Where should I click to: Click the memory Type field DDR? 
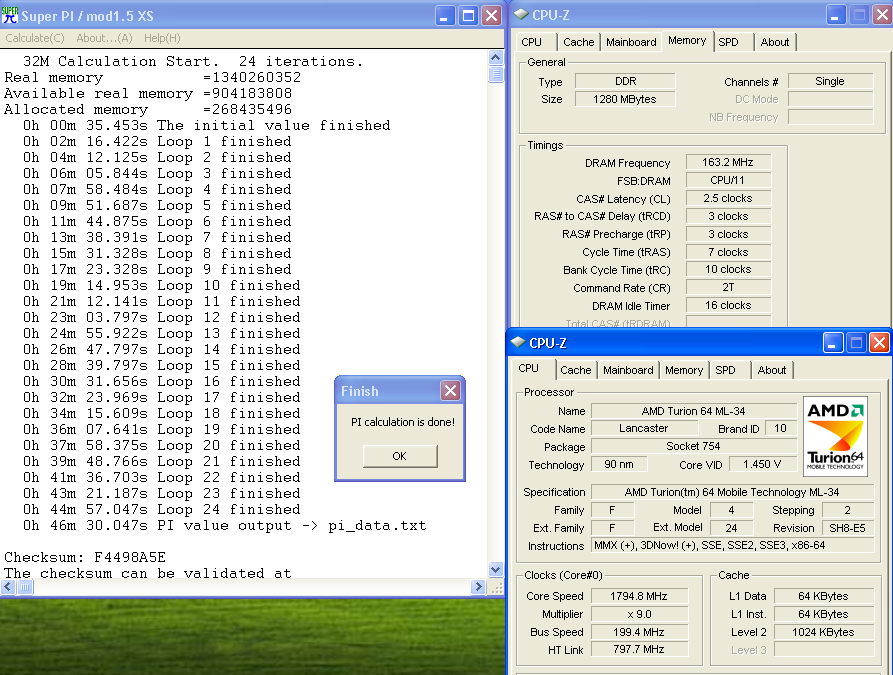point(625,81)
